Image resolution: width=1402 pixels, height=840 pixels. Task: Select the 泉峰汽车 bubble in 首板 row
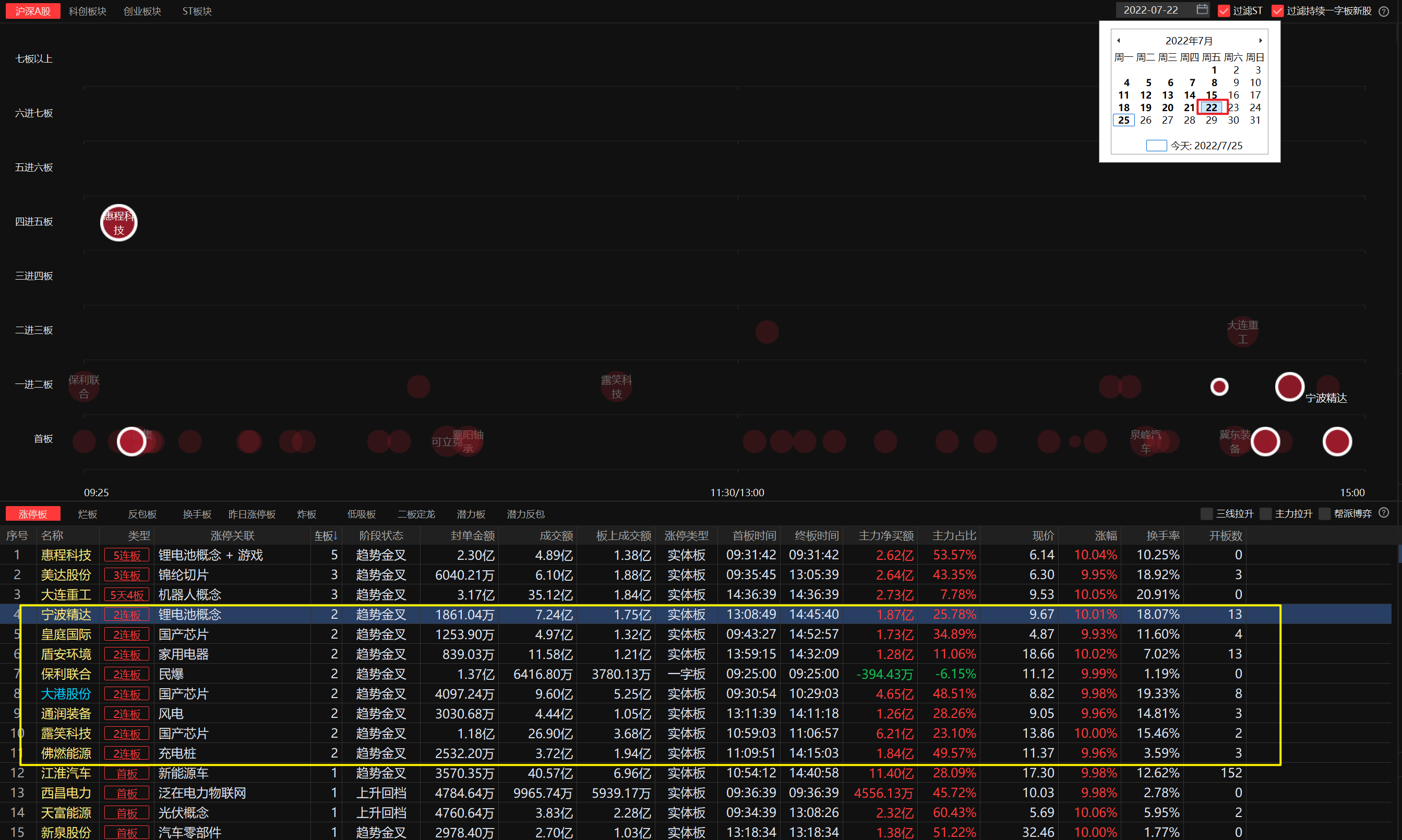pyautogui.click(x=1146, y=441)
